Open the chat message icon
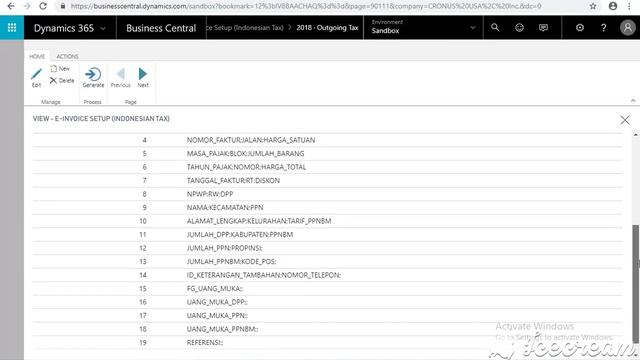Image resolution: width=640 pixels, height=360 pixels. pos(543,27)
